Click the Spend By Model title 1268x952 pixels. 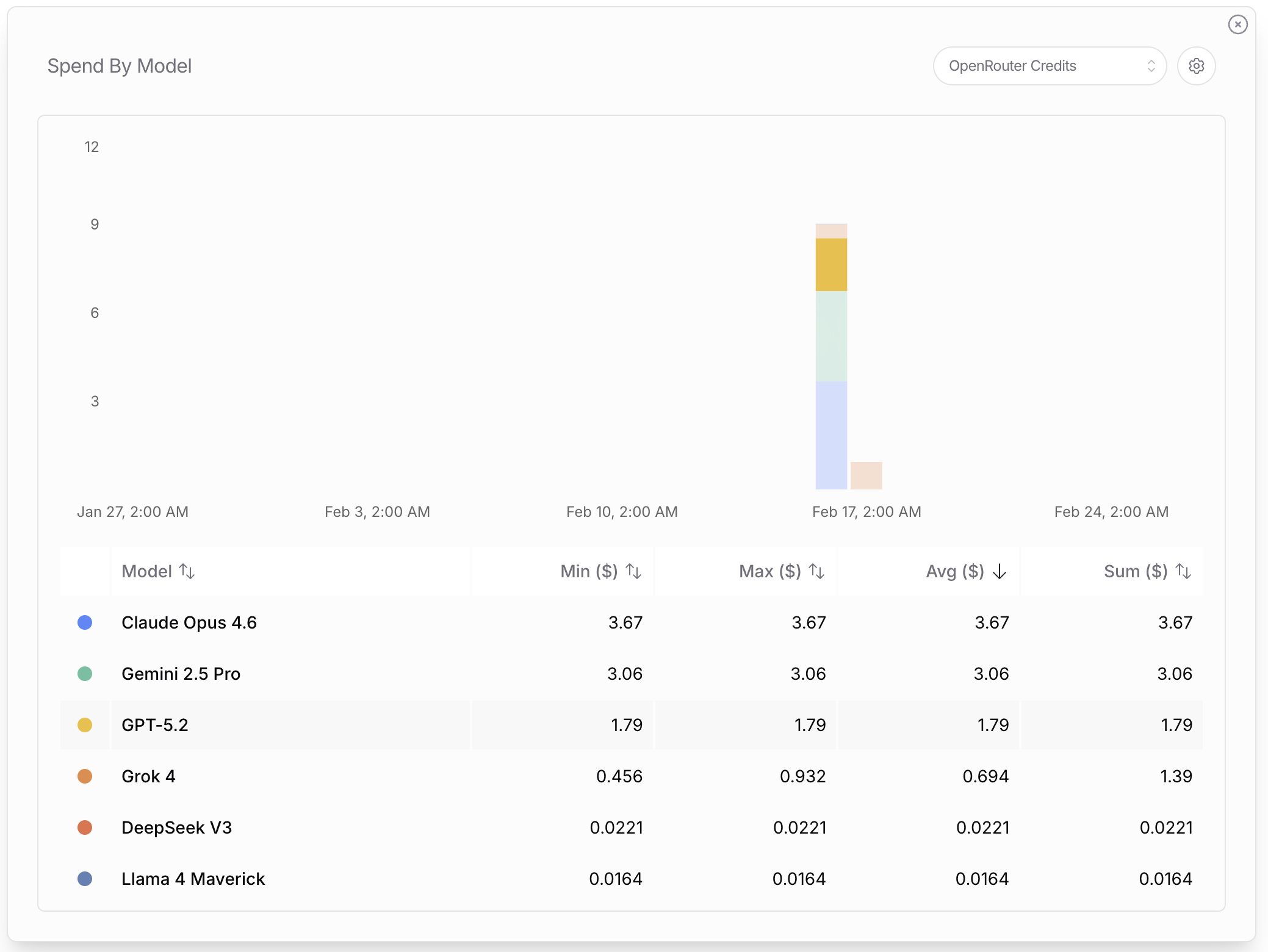pyautogui.click(x=120, y=65)
